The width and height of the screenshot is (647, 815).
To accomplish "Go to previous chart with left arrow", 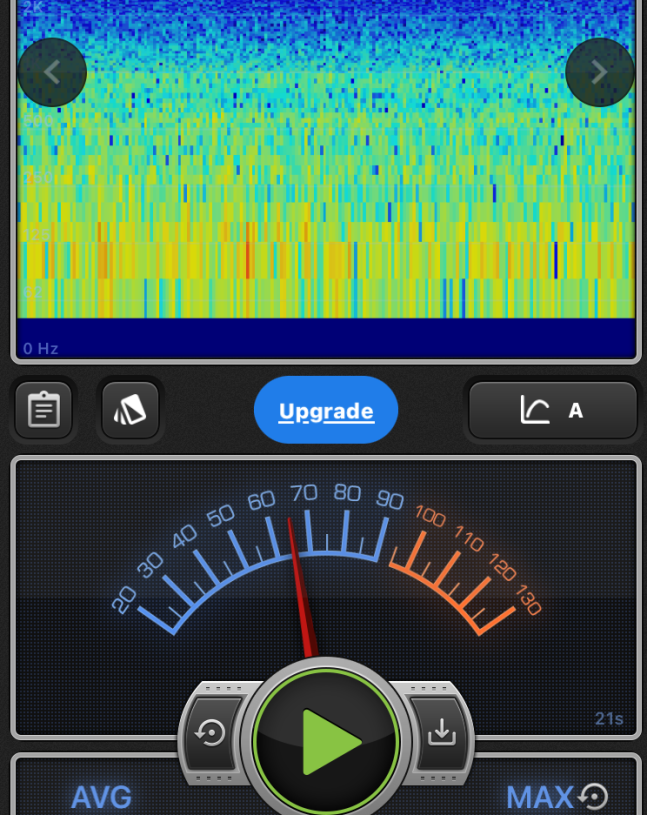I will [x=52, y=72].
